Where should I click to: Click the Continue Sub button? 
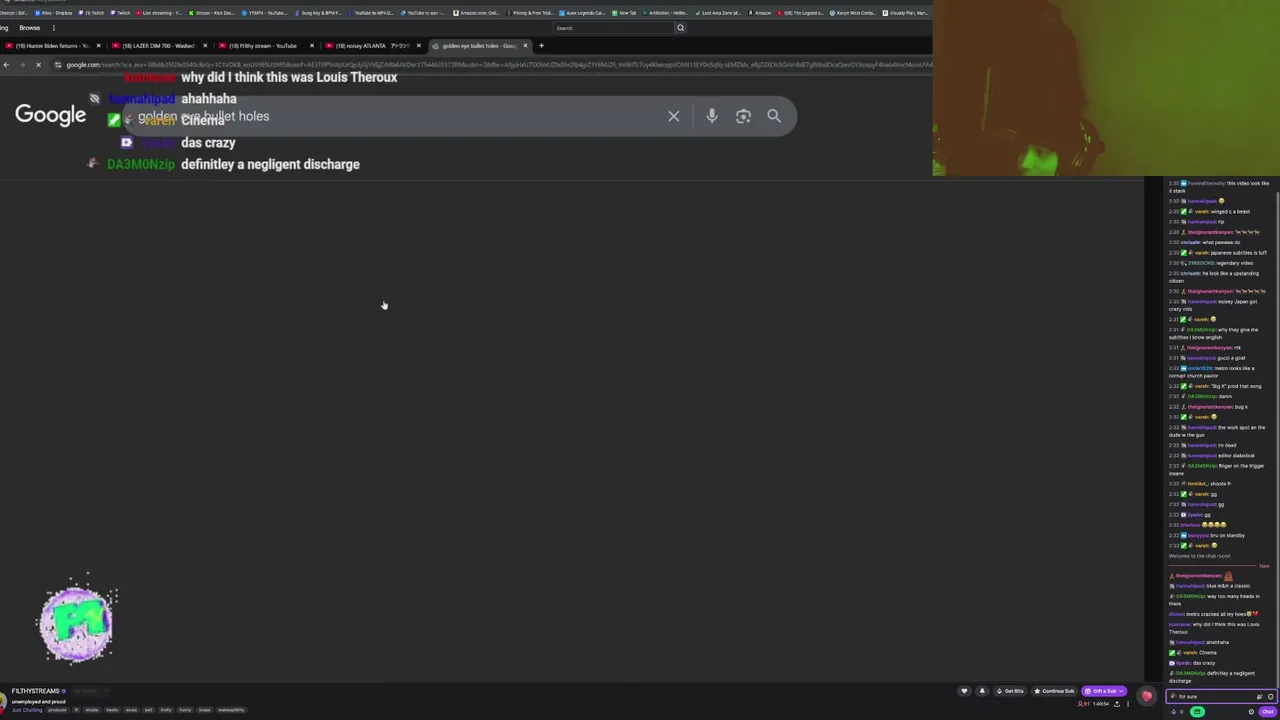click(x=1055, y=691)
